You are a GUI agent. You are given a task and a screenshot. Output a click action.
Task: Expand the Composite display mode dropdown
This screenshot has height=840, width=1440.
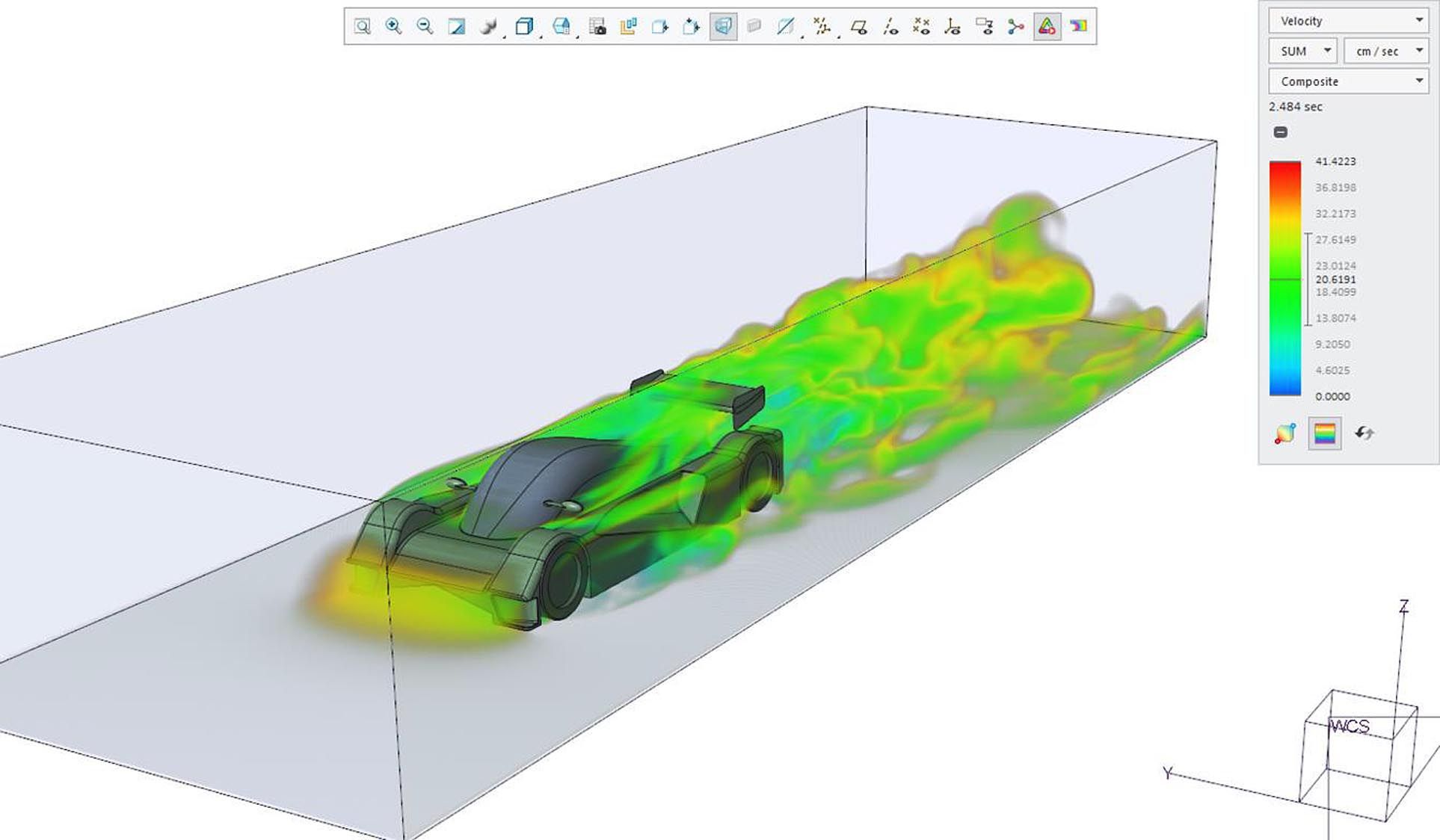pyautogui.click(x=1349, y=81)
